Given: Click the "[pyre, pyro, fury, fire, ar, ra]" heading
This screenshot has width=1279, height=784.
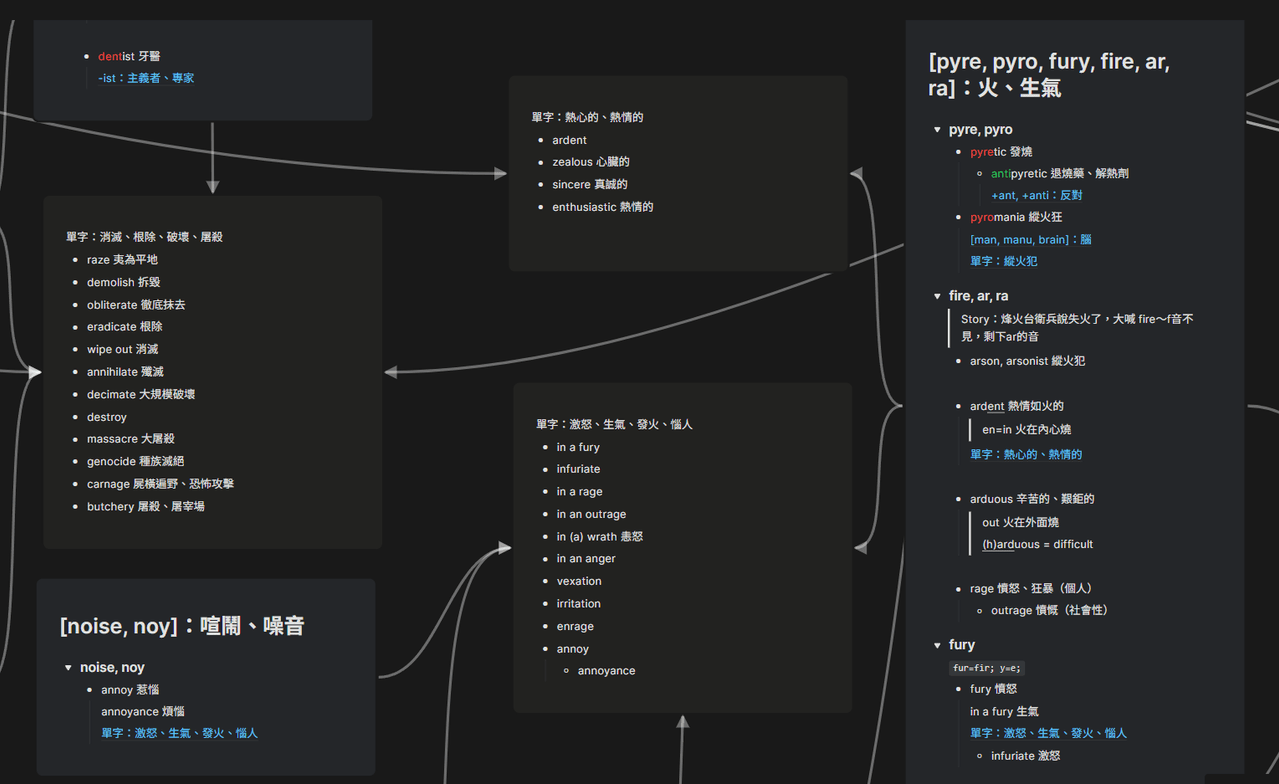Looking at the screenshot, I should coord(1049,75).
